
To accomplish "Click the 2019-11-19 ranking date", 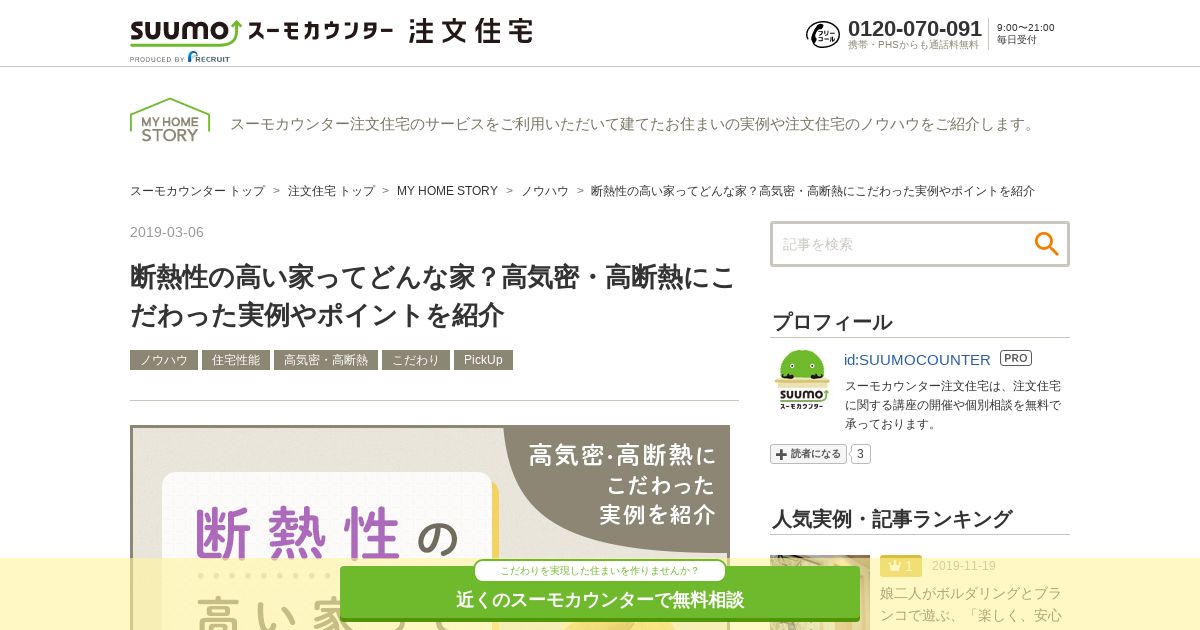I will (964, 566).
